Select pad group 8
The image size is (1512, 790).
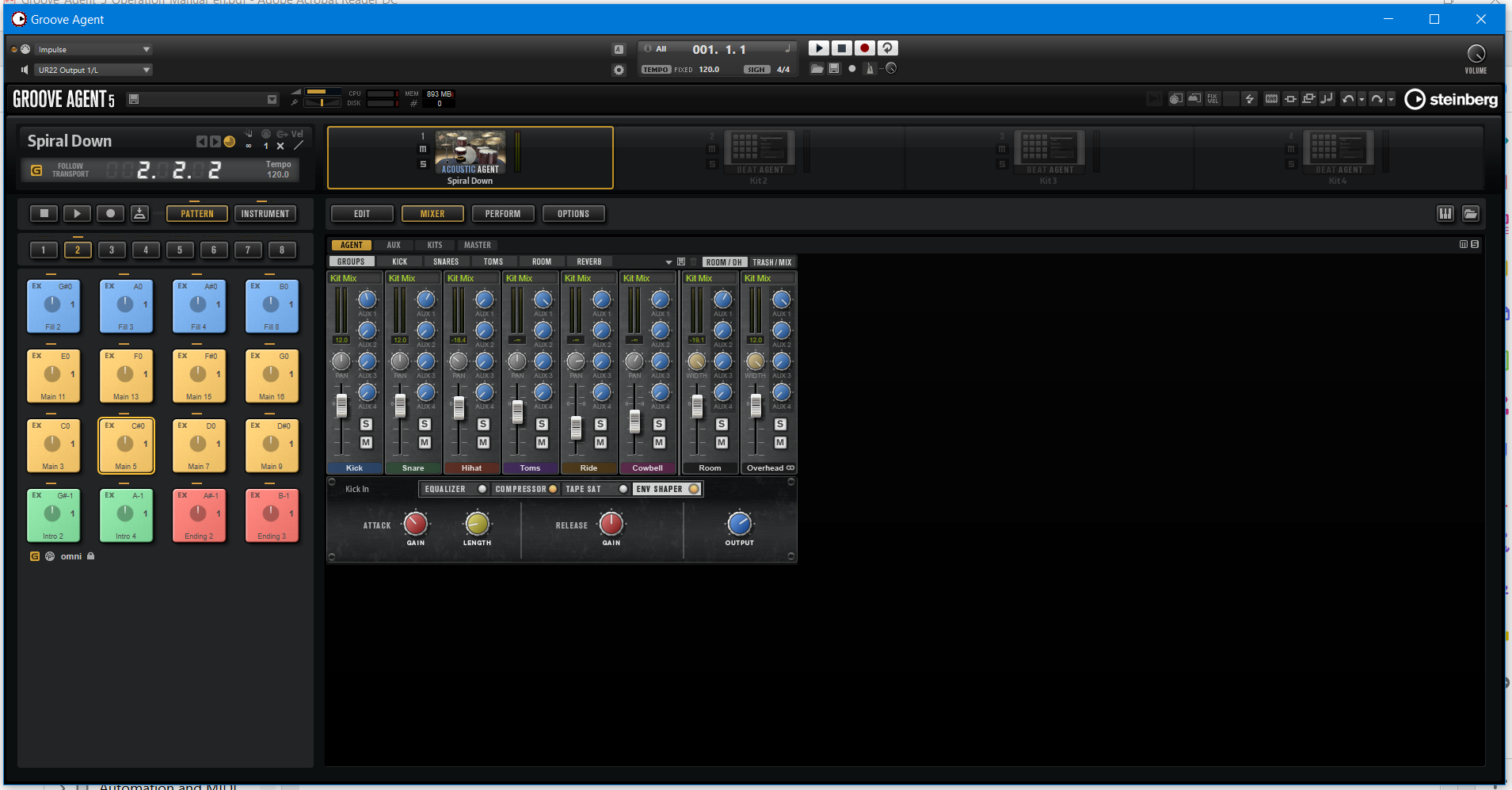pyautogui.click(x=282, y=250)
